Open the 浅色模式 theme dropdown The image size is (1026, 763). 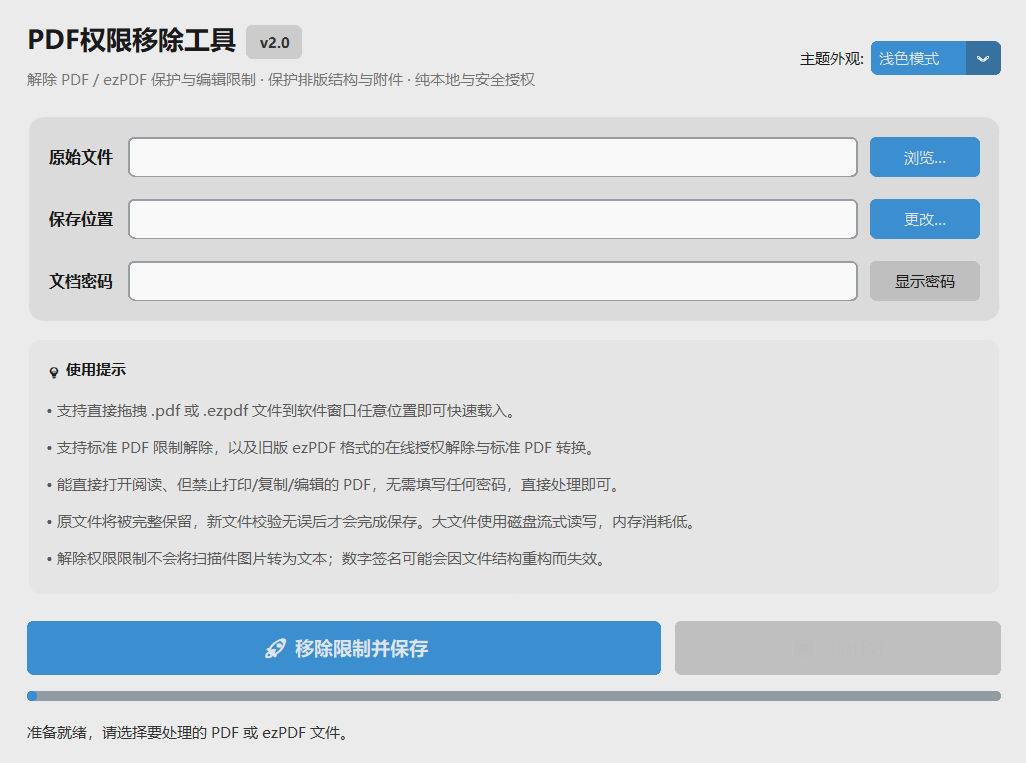935,58
